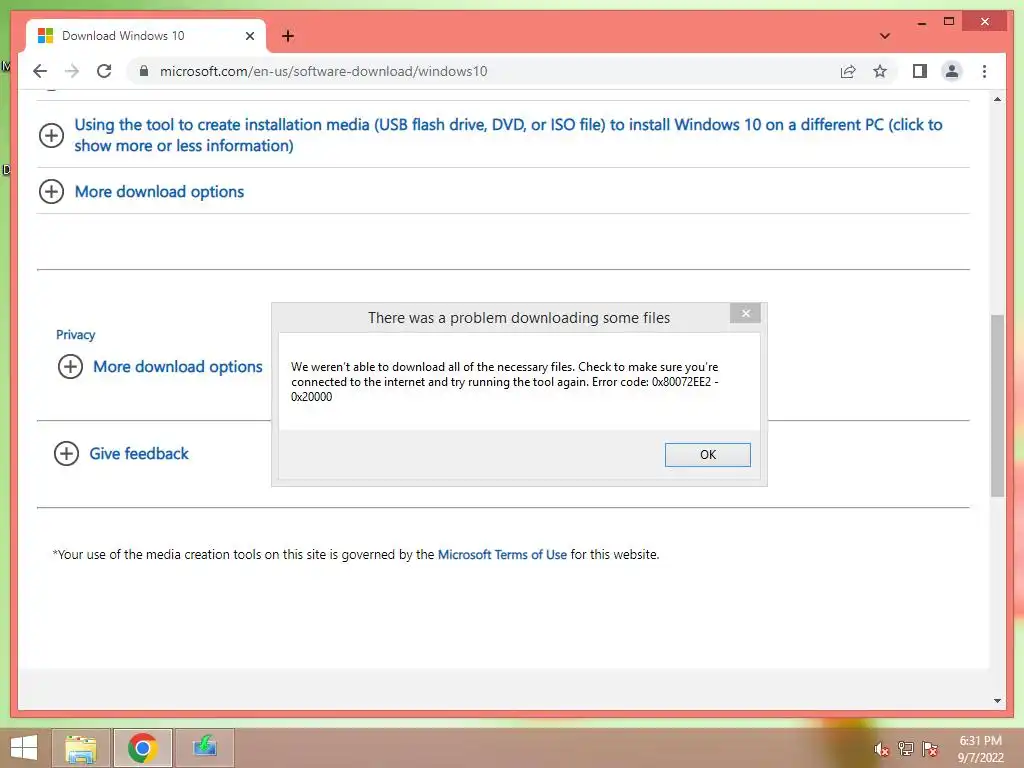
Task: Go forward in browser history
Action: pos(72,71)
